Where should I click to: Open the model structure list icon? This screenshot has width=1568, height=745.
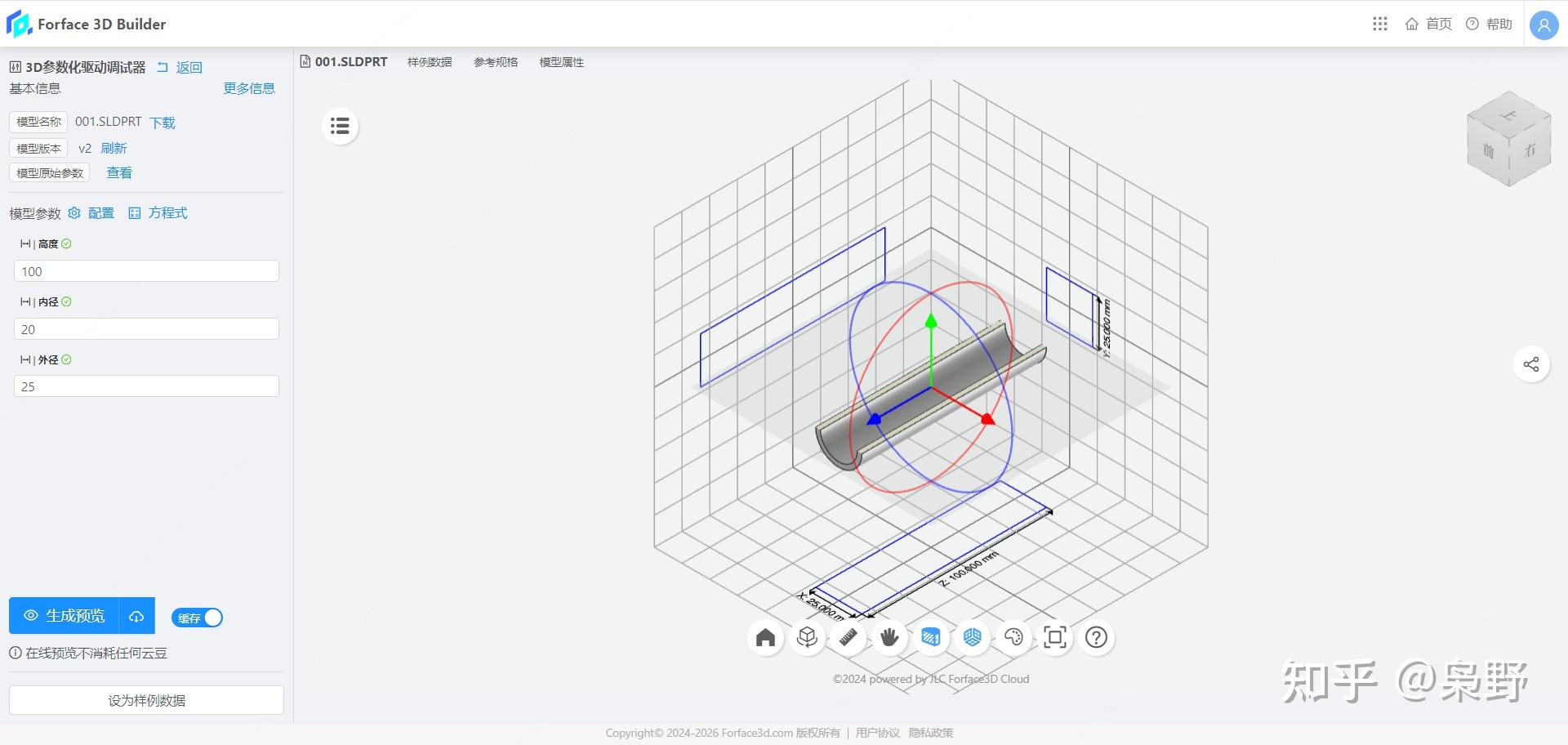(x=340, y=126)
